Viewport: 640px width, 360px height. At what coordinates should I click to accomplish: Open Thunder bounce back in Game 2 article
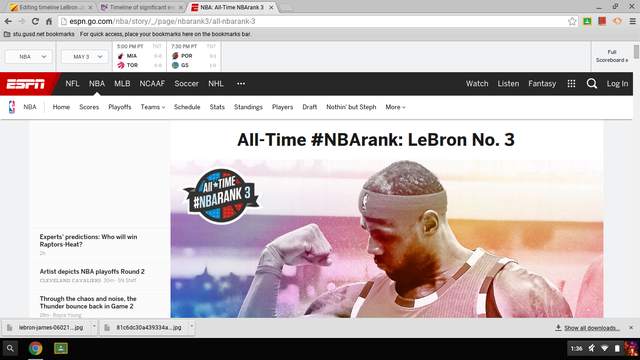(88, 302)
